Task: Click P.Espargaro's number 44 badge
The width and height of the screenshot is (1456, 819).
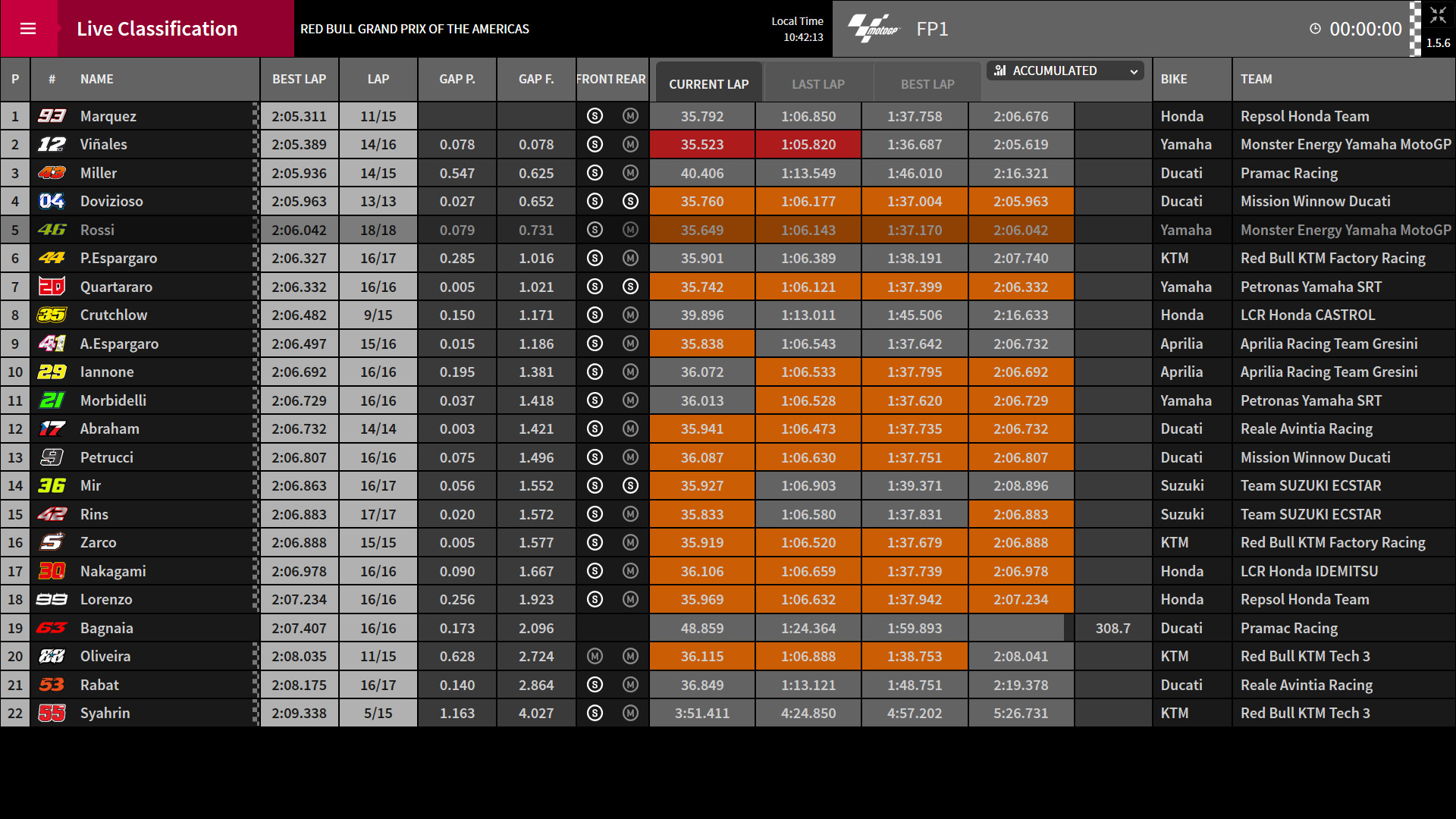Action: (52, 258)
